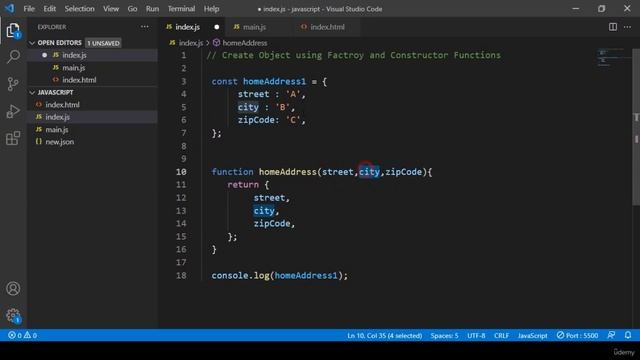Open the Terminal menu
Image resolution: width=640 pixels, height=360 pixels.
[x=181, y=9]
